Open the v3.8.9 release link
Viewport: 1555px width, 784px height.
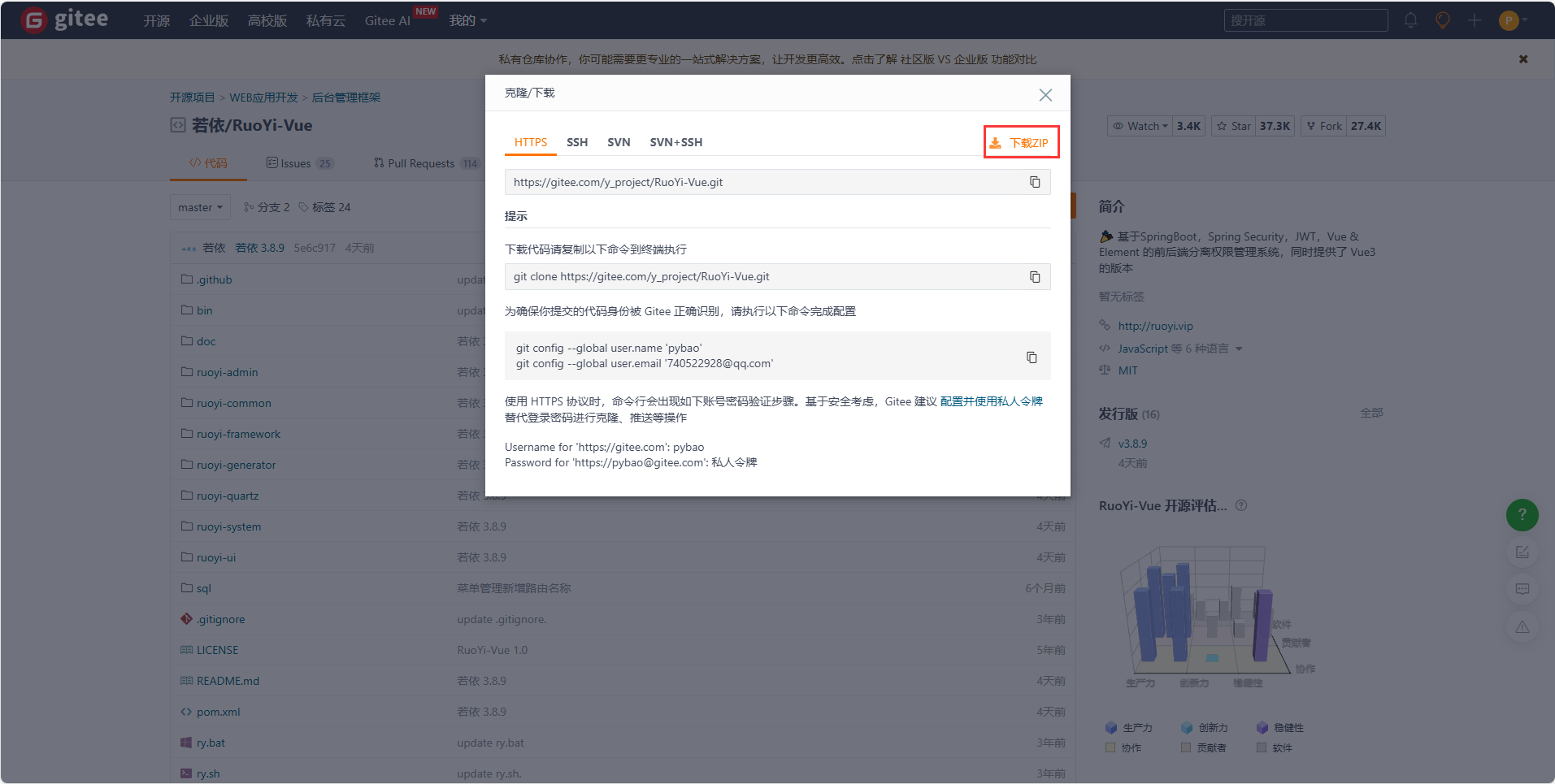(x=1132, y=444)
